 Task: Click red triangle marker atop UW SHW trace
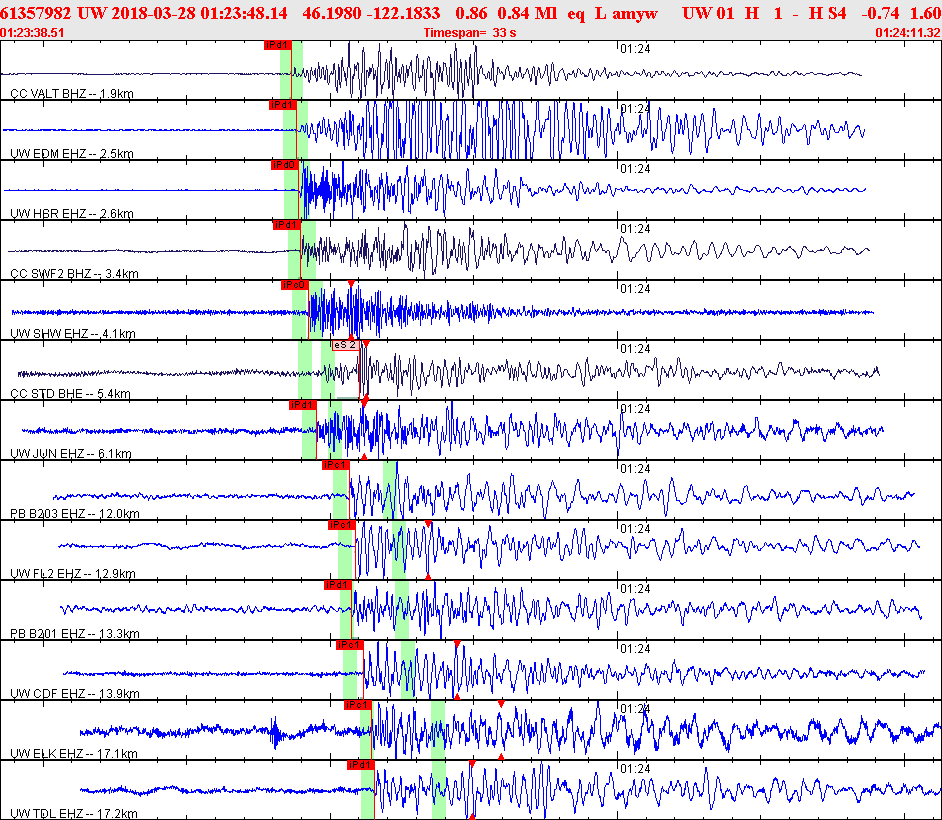(x=351, y=284)
